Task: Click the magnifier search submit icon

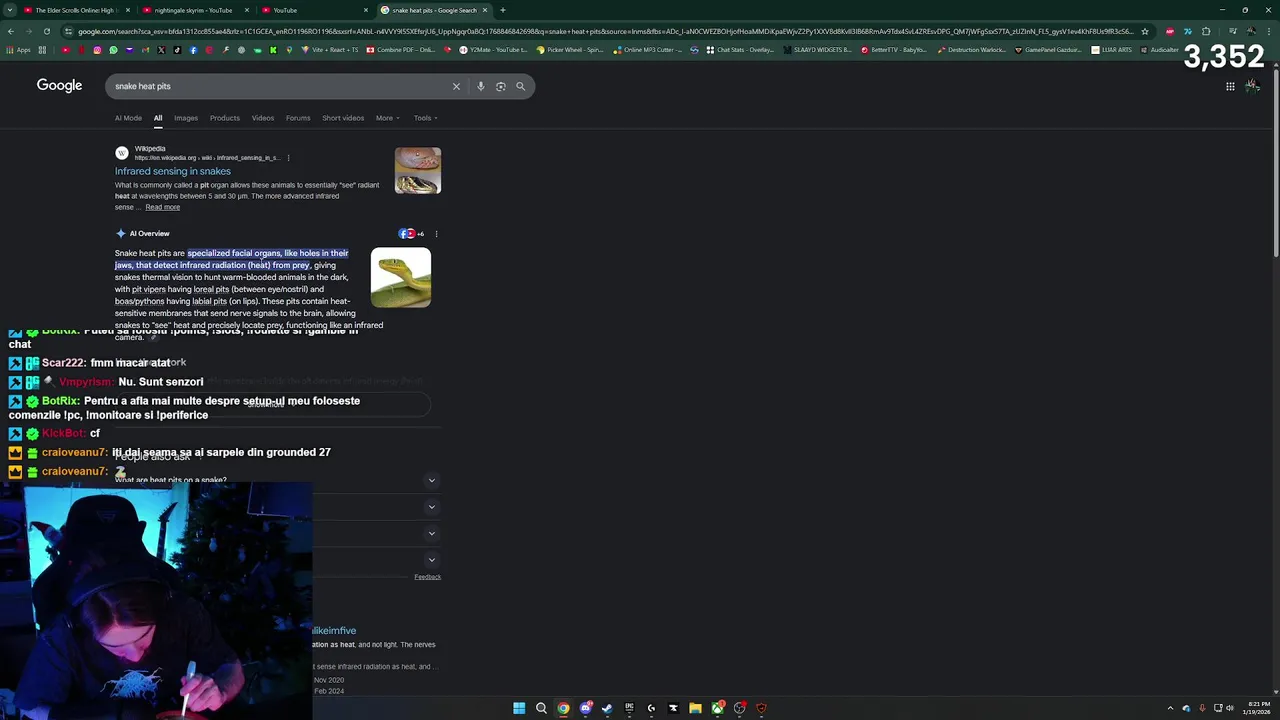Action: 520,86
